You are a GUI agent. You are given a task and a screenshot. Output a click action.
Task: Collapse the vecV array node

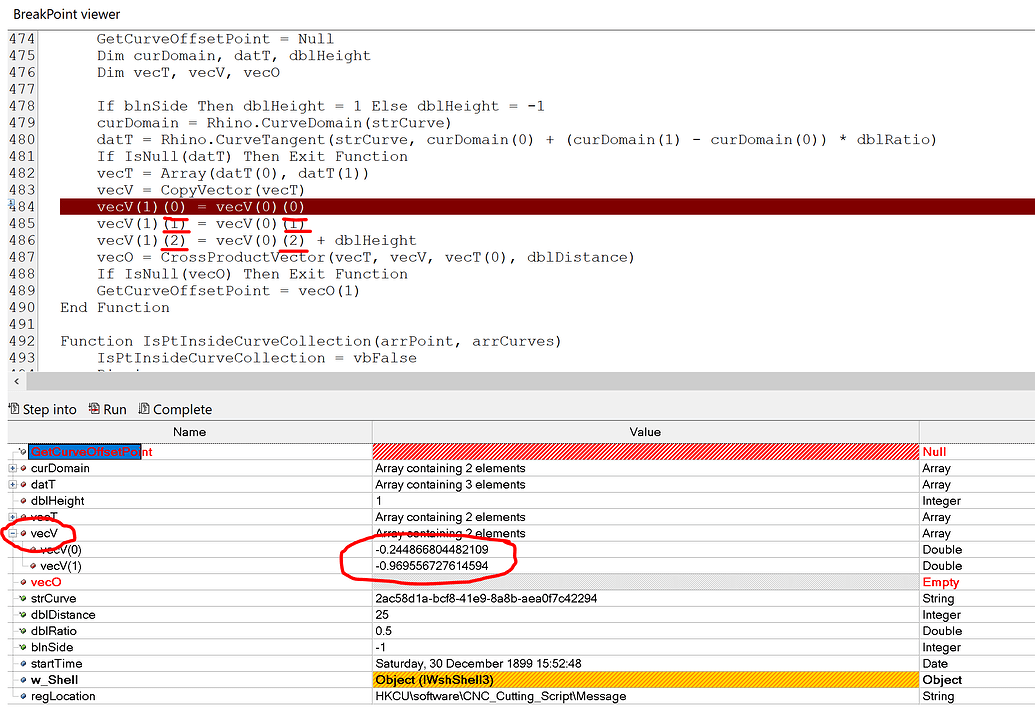[x=10, y=535]
